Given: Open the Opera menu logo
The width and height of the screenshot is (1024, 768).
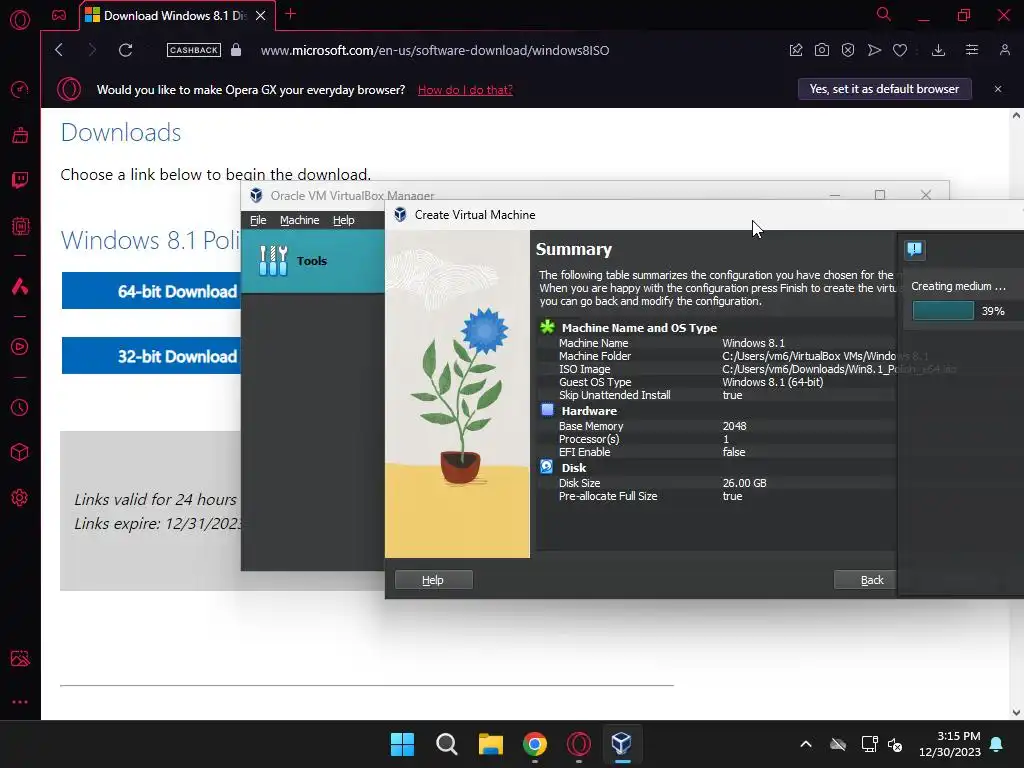Looking at the screenshot, I should pyautogui.click(x=20, y=20).
